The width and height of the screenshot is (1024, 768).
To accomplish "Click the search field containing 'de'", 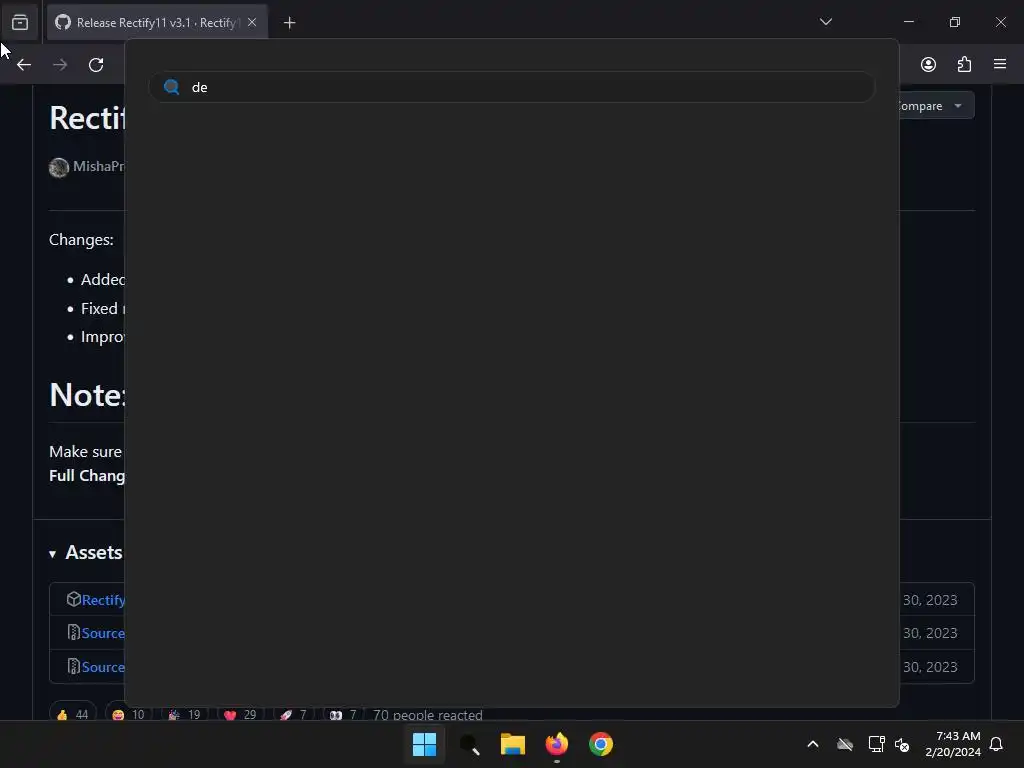I will (x=512, y=87).
